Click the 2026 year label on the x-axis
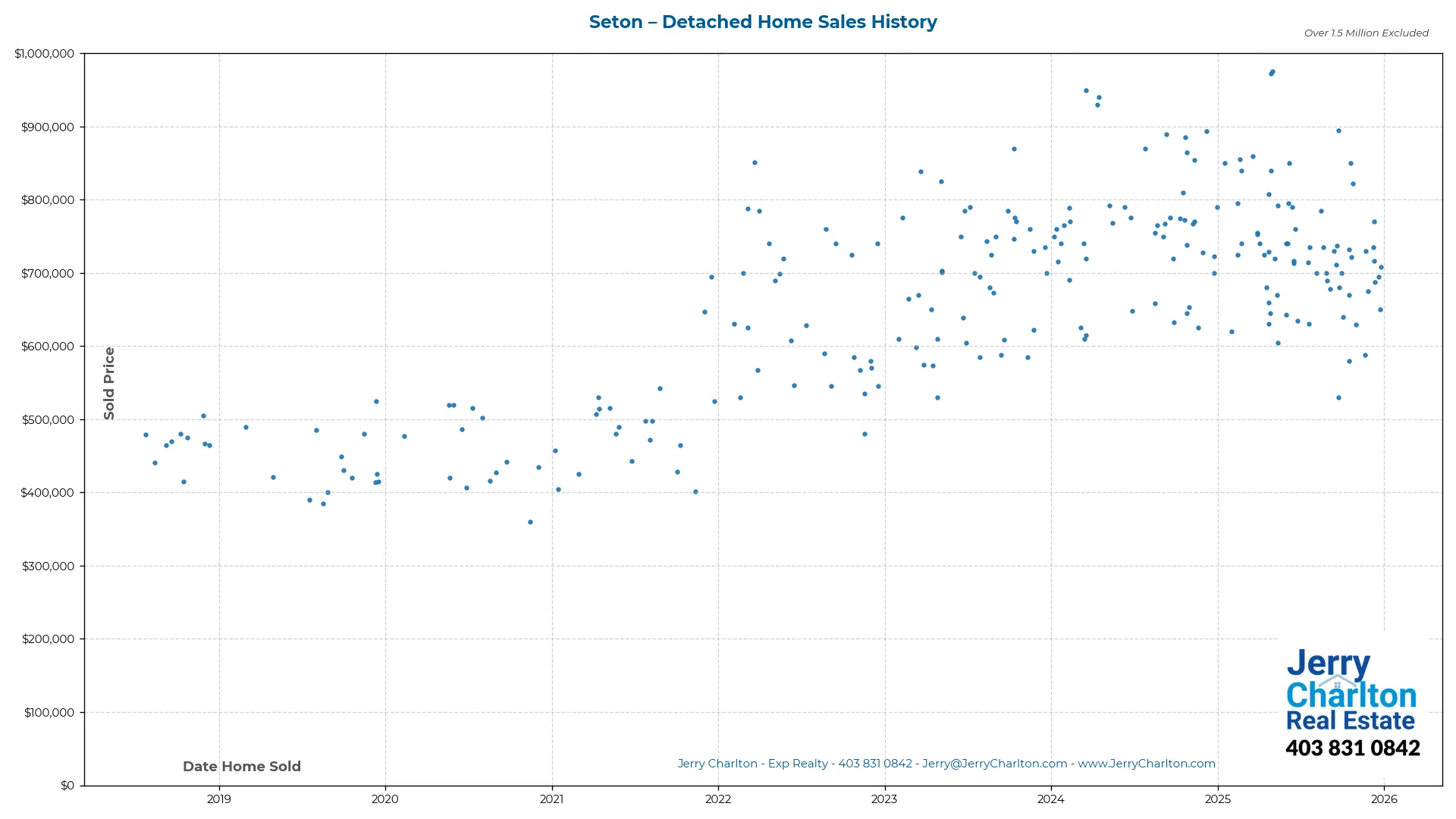Image resolution: width=1456 pixels, height=819 pixels. 1385,799
